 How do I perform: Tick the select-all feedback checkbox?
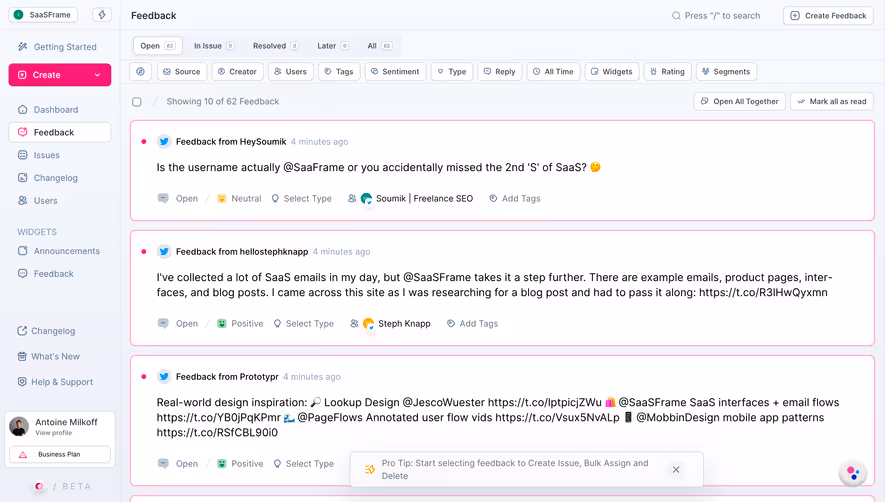[137, 102]
